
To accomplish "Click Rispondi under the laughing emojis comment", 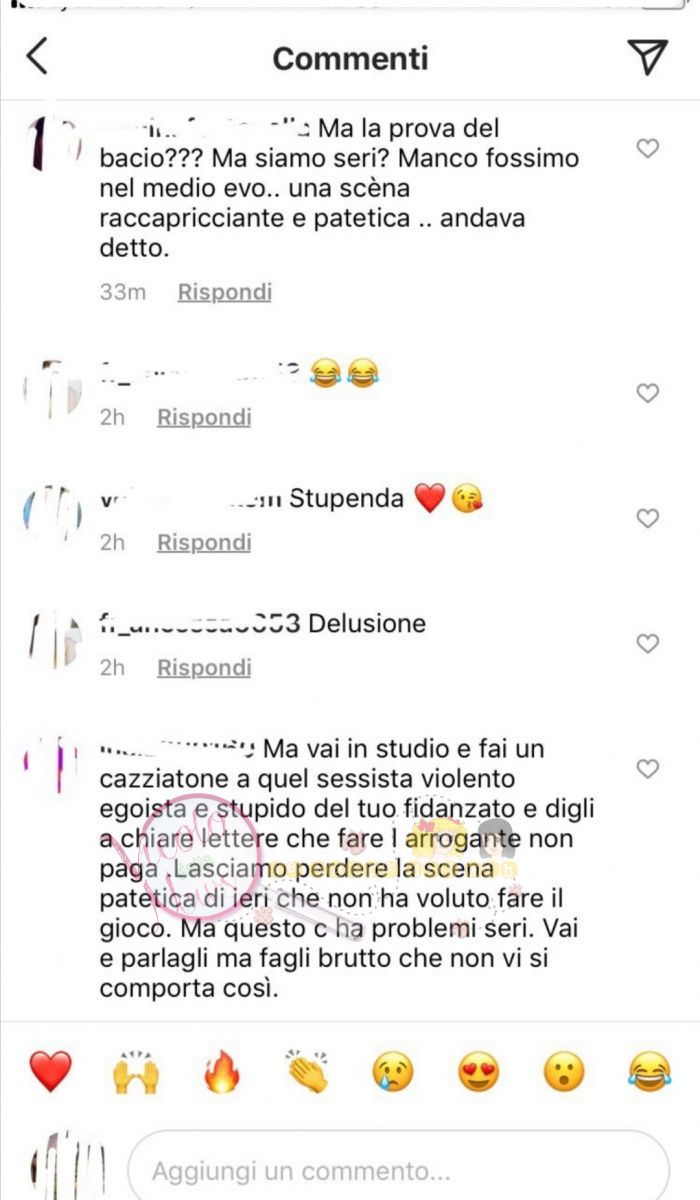I will [x=204, y=417].
